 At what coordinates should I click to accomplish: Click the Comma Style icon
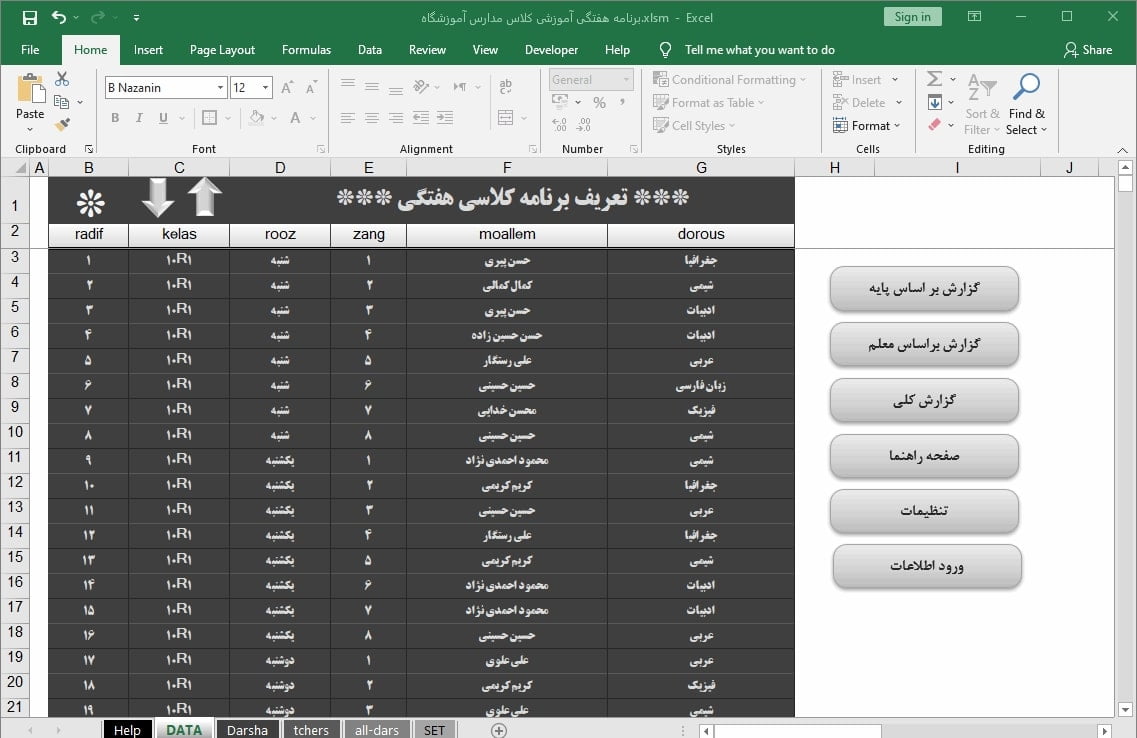coord(622,103)
